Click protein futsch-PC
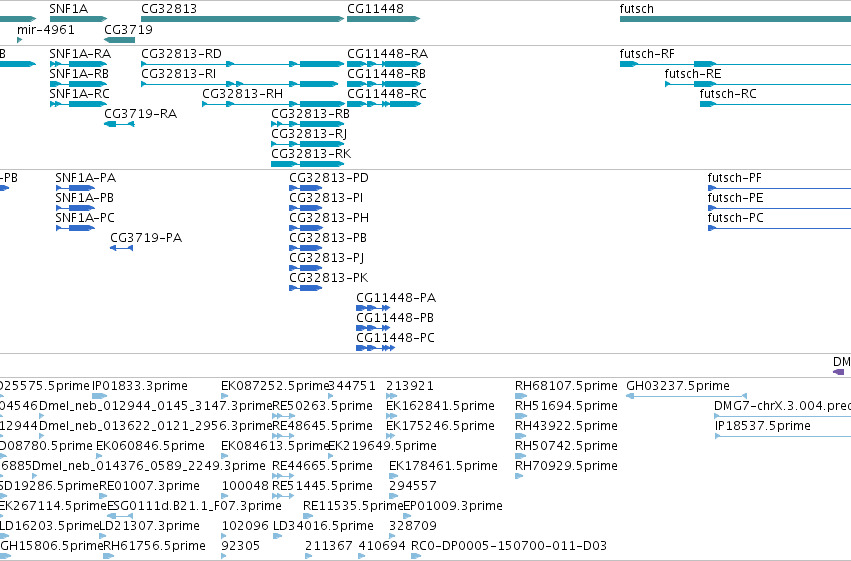This screenshot has width=851, height=561. pos(779,228)
